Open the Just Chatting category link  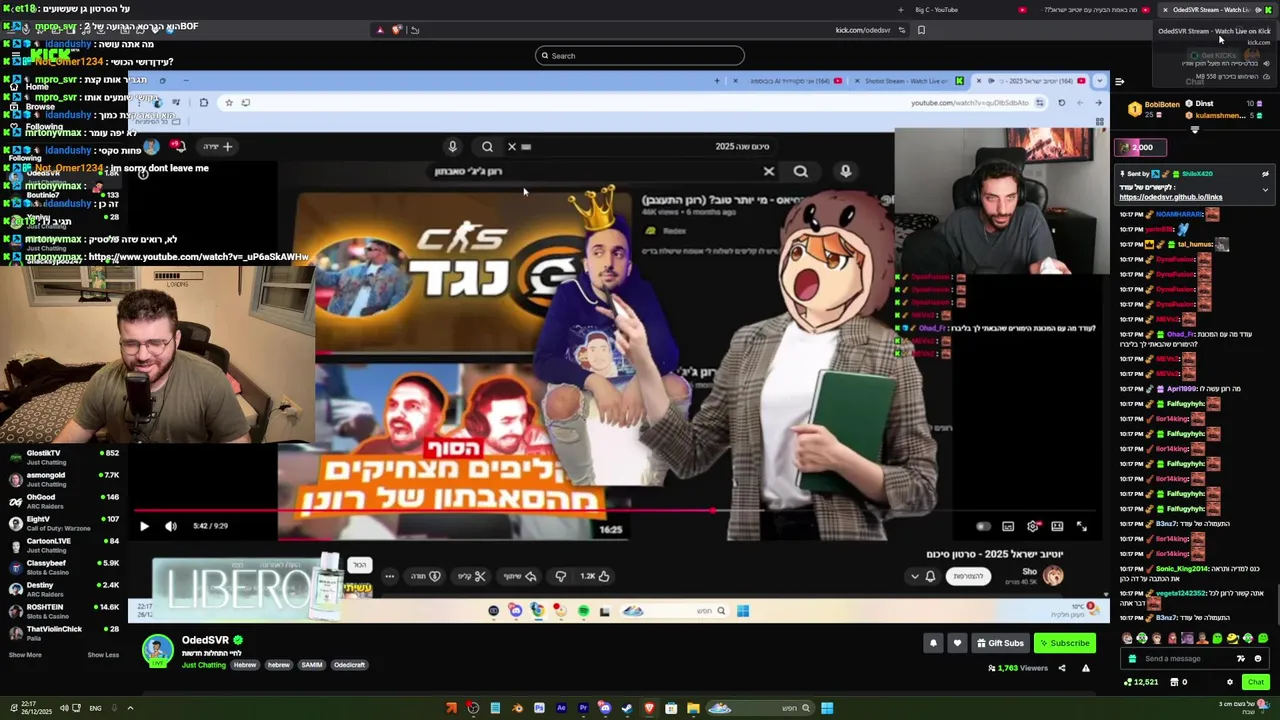[204, 665]
